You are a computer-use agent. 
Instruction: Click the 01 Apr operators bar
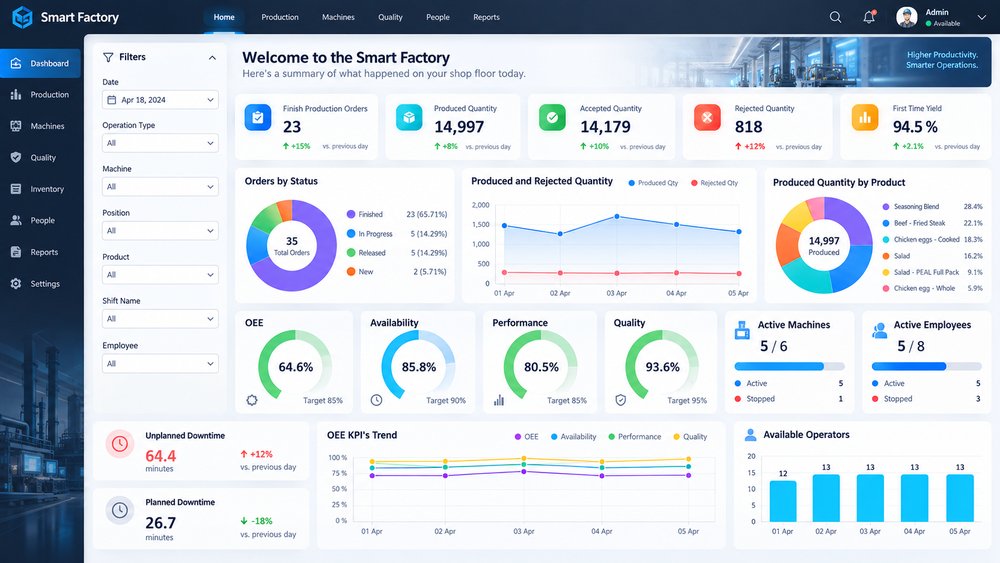point(783,501)
